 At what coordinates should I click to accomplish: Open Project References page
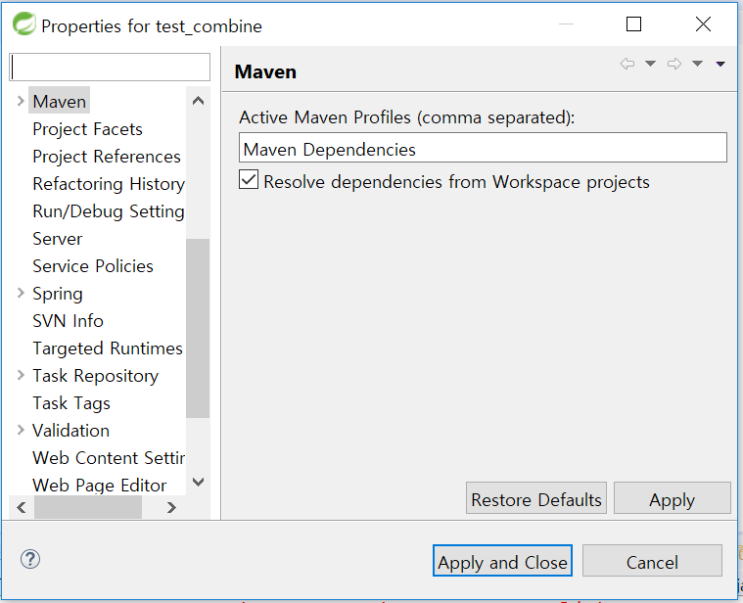107,156
